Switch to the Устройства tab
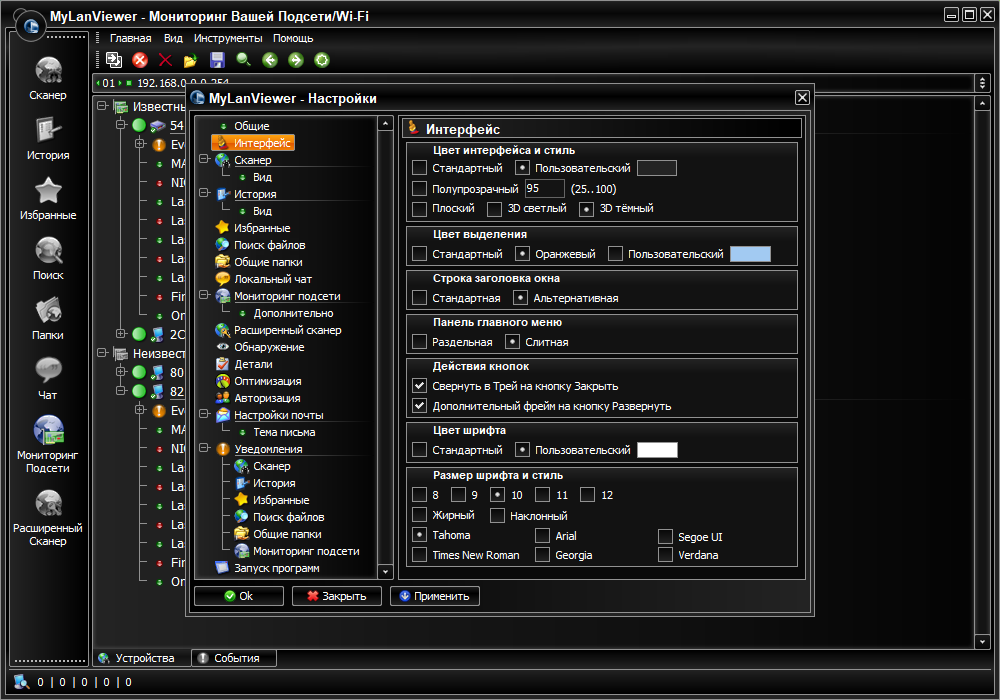Screen dimensions: 1000x700 coord(142,658)
